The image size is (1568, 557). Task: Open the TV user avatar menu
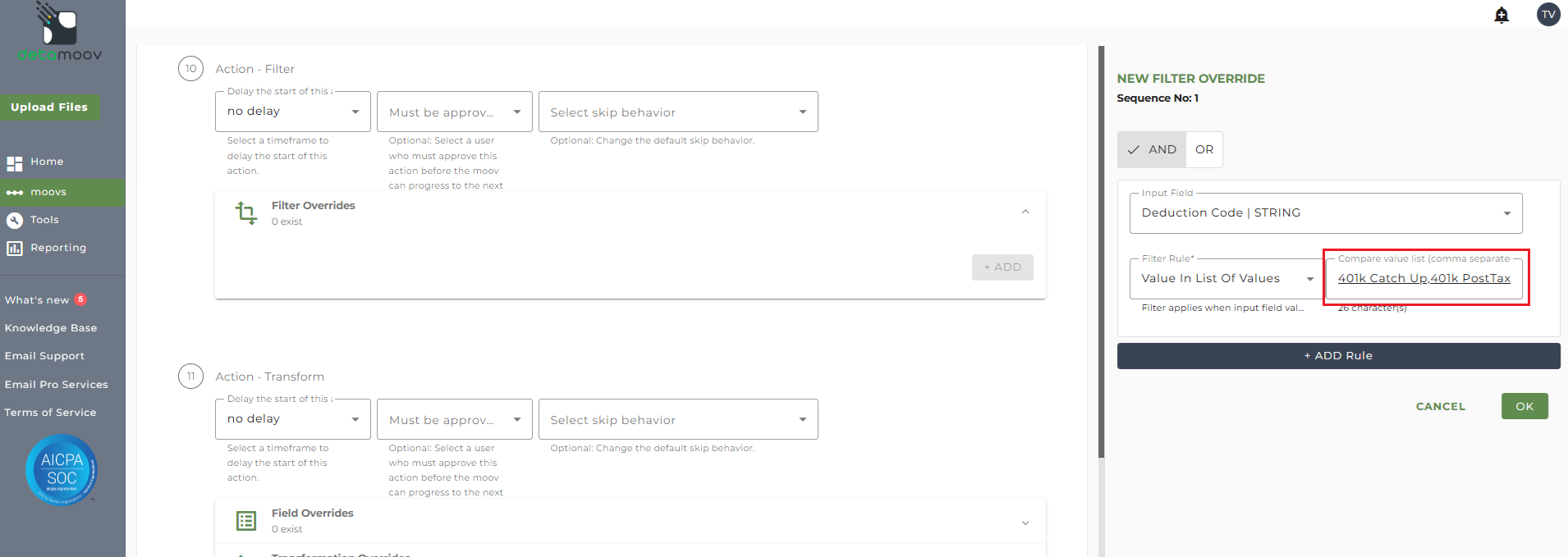[x=1548, y=15]
